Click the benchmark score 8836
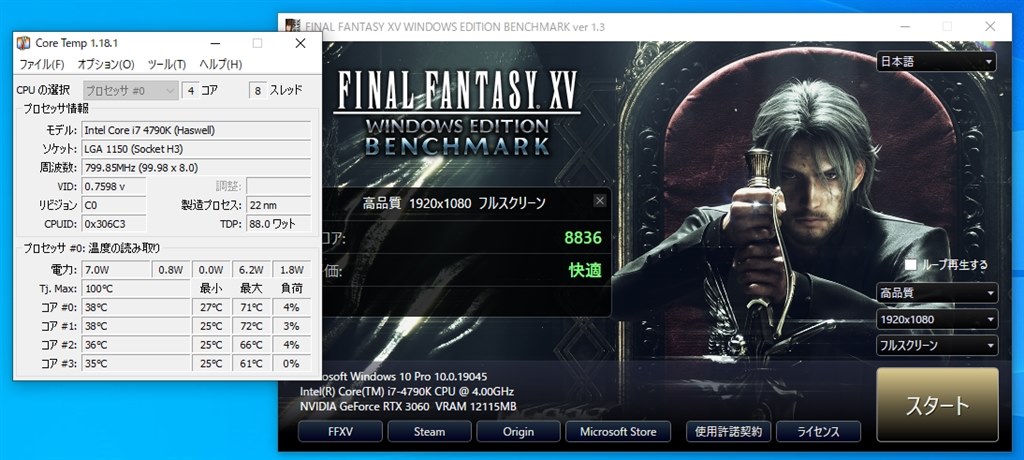Viewport: 1024px width, 460px height. [583, 238]
